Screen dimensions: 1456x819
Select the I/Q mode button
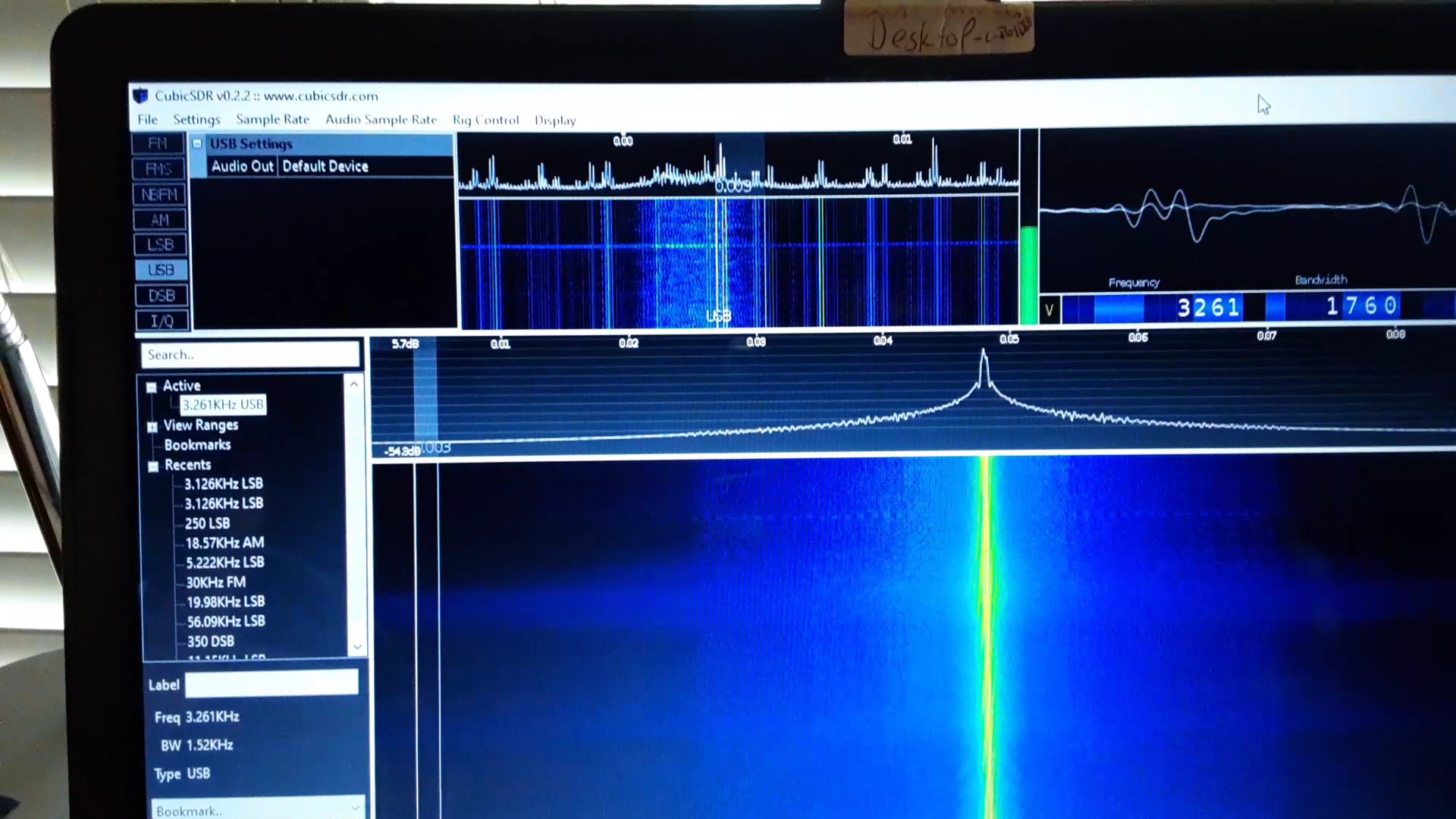162,321
